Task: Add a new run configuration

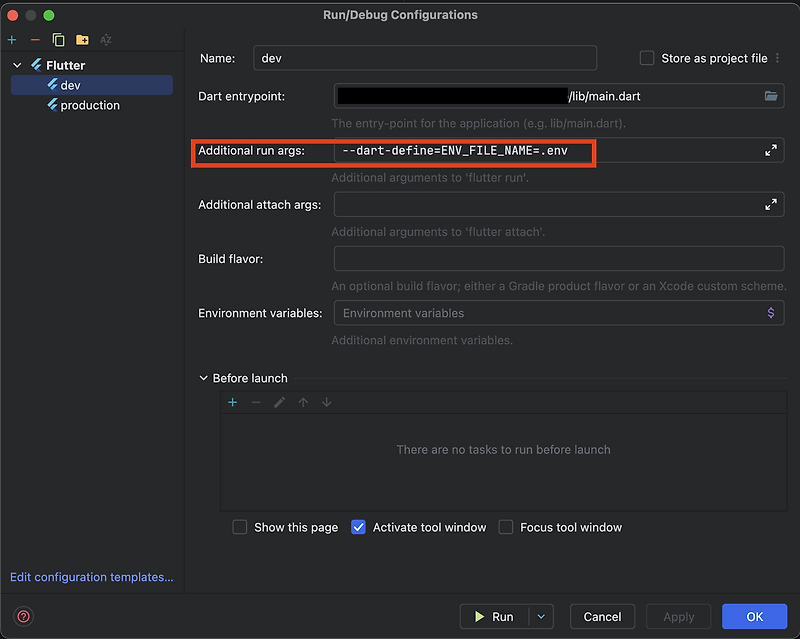Action: tap(11, 40)
